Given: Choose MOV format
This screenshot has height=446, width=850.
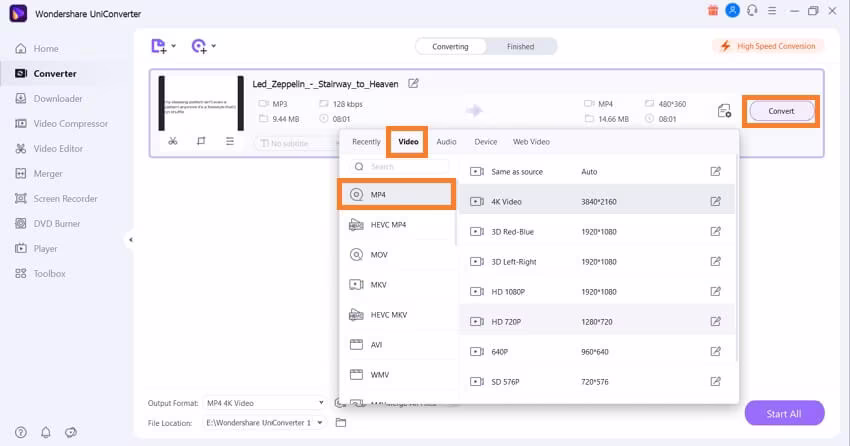Looking at the screenshot, I should (x=397, y=255).
